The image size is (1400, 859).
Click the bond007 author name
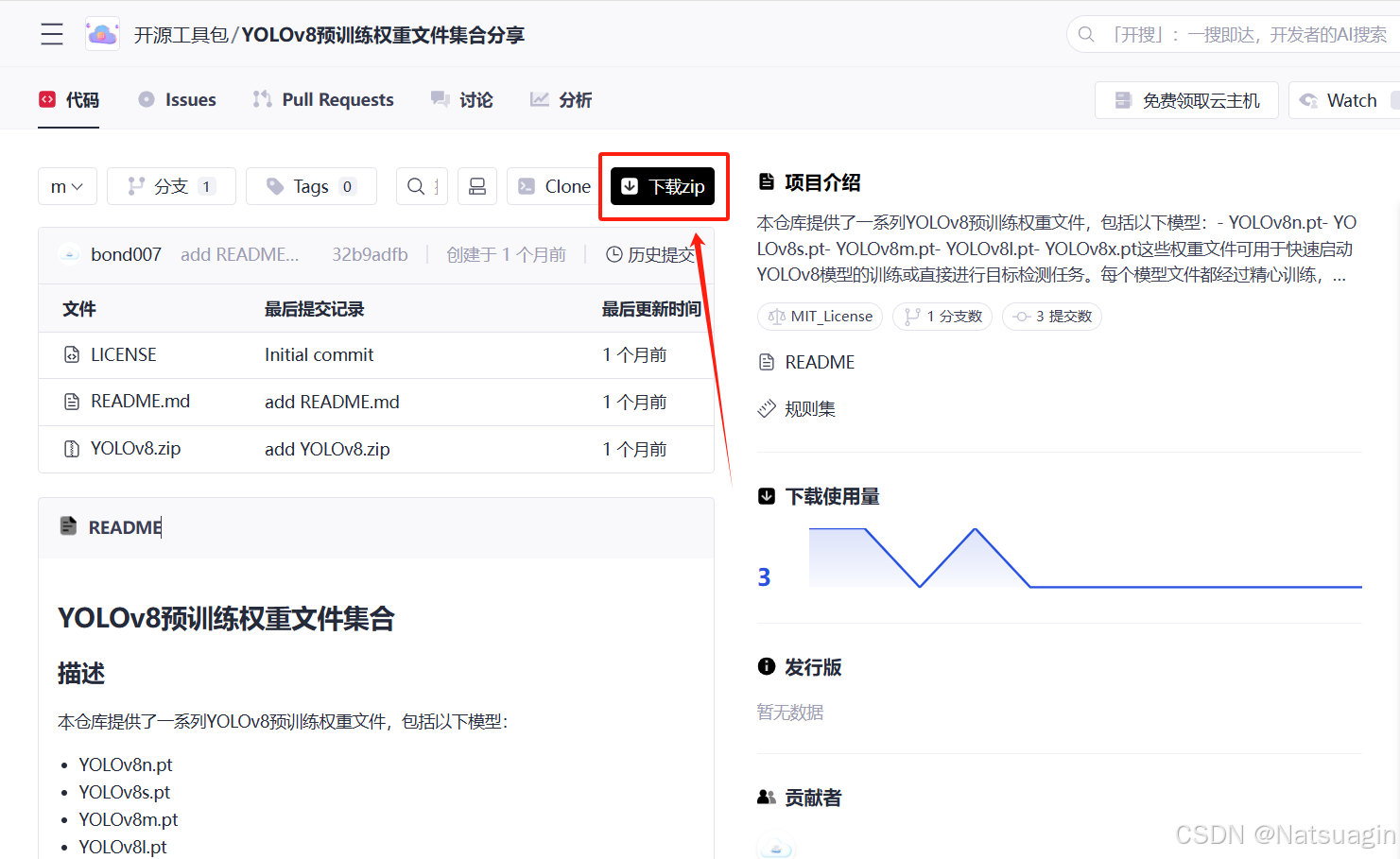(x=126, y=254)
